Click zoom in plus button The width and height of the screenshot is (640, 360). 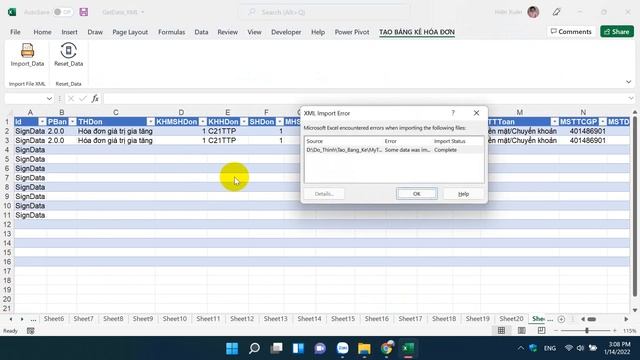pyautogui.click(x=615, y=331)
